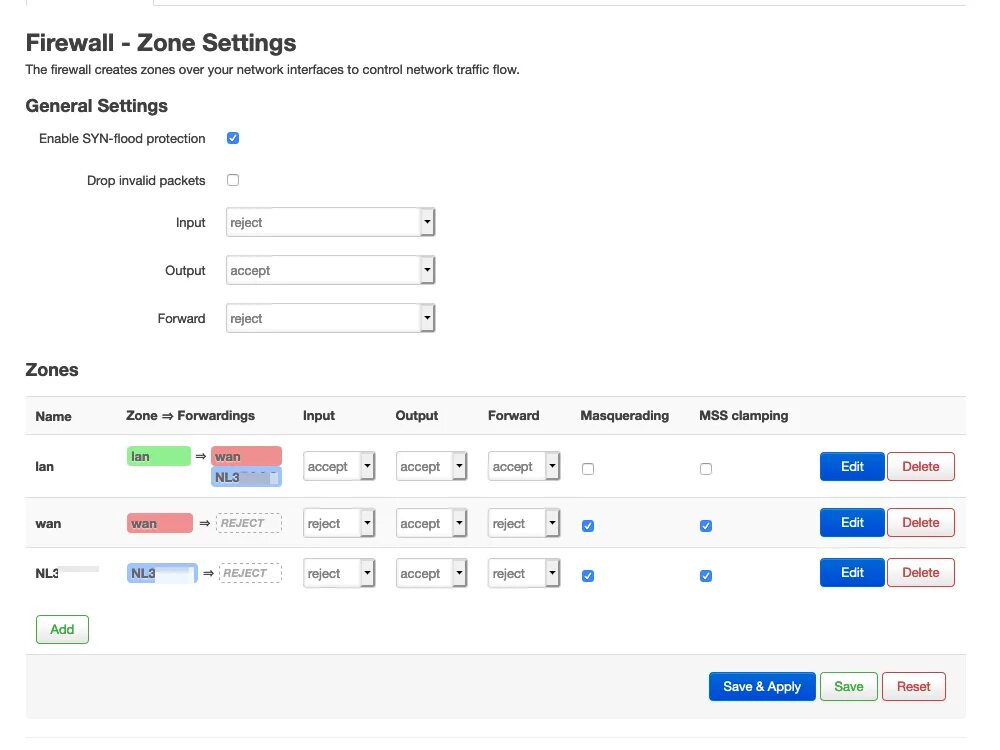Click the Save button without applying
1000x750 pixels.
tap(848, 686)
